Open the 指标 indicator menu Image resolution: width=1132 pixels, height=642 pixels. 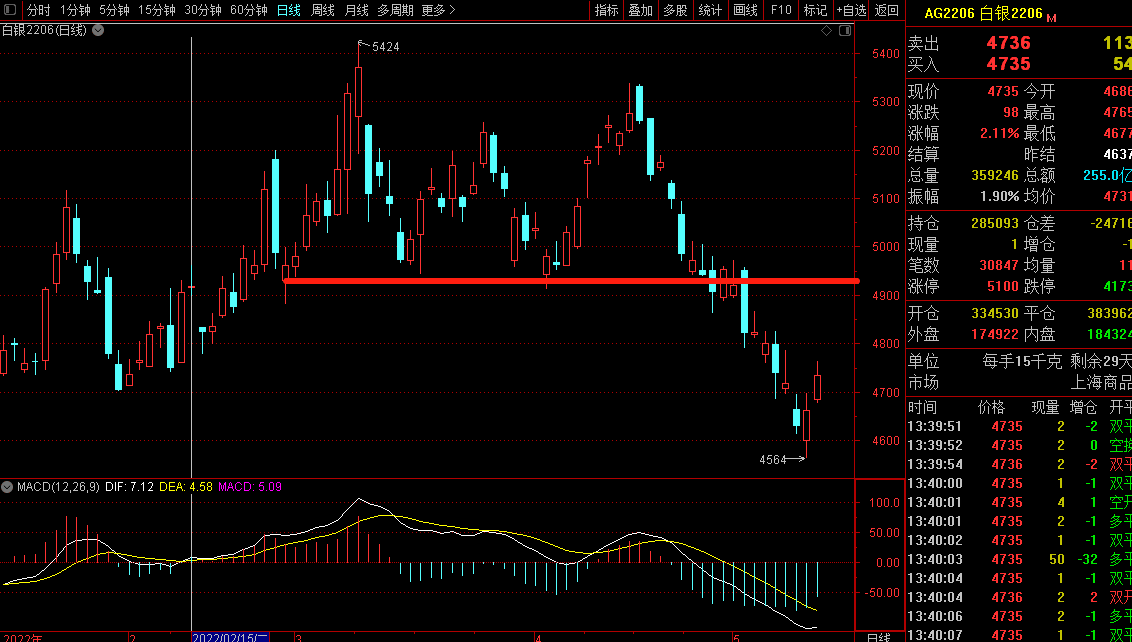point(606,10)
